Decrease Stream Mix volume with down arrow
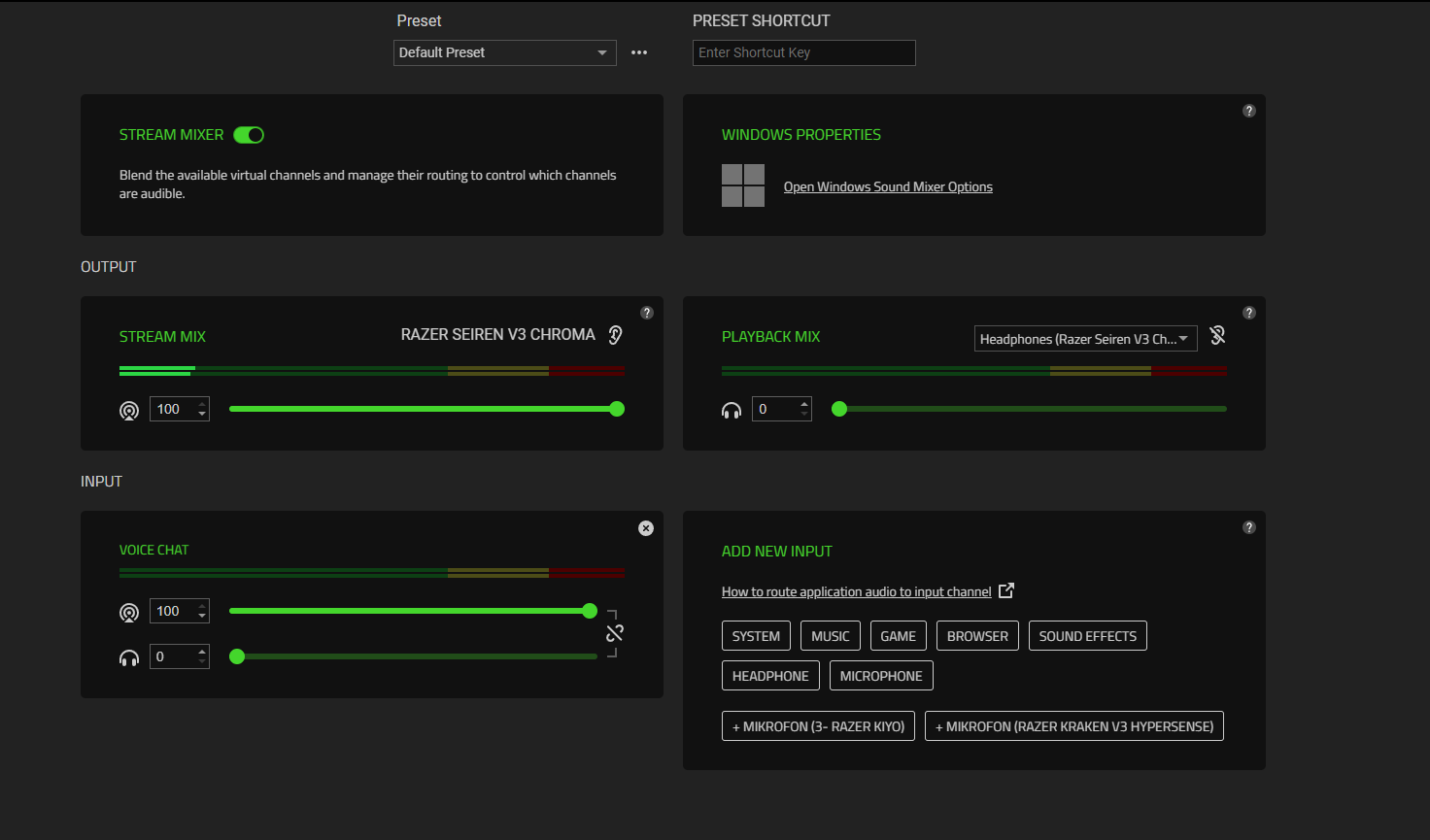This screenshot has height=840, width=1430. pos(202,415)
